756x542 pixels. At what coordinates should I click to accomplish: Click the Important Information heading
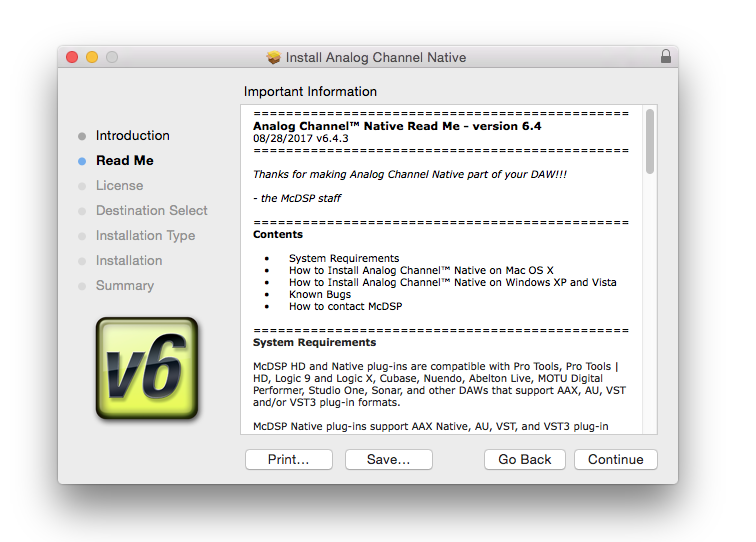[x=310, y=91]
